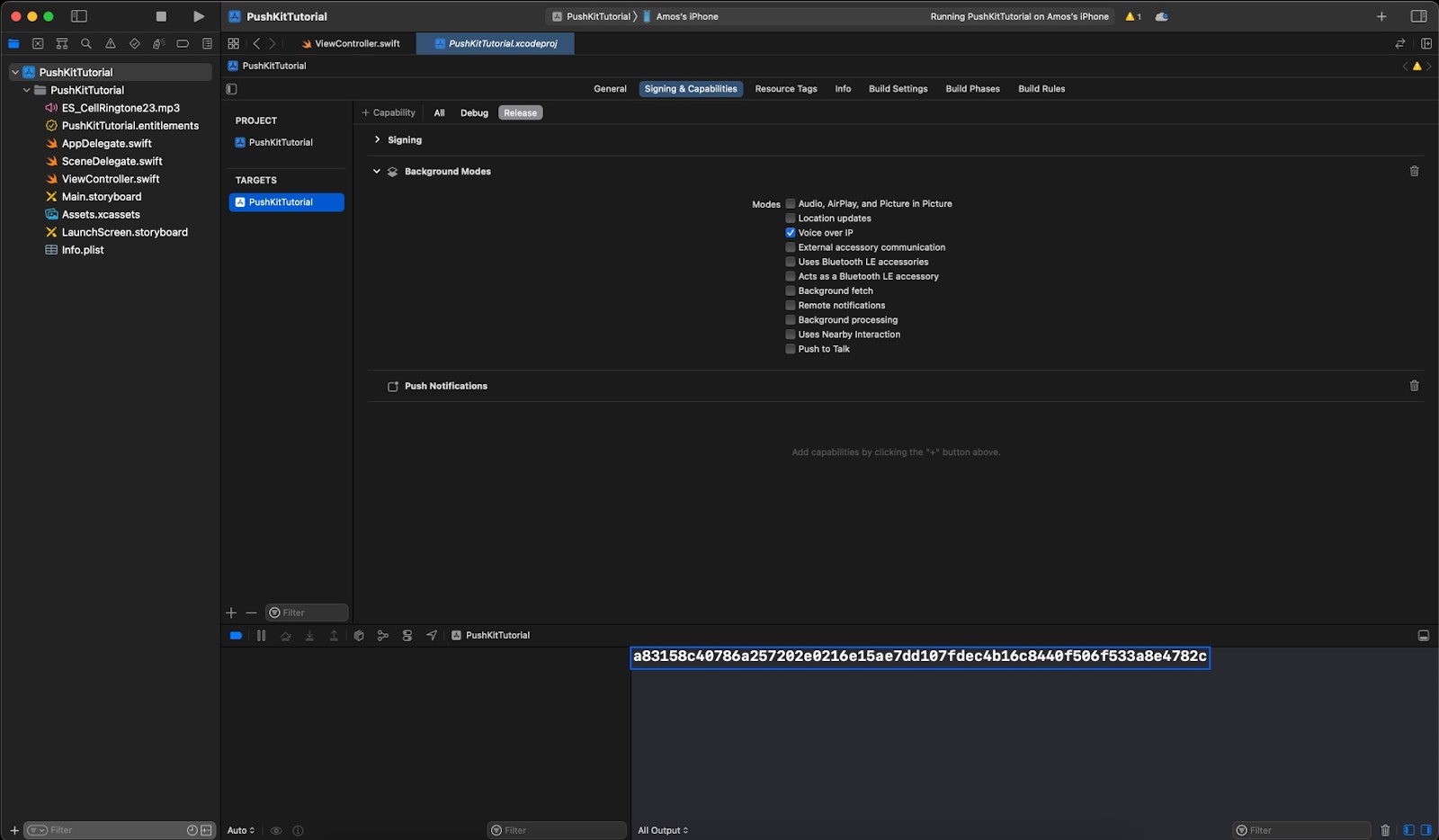Click the yellow warning indicator in status bar
1439x840 pixels.
[1132, 16]
